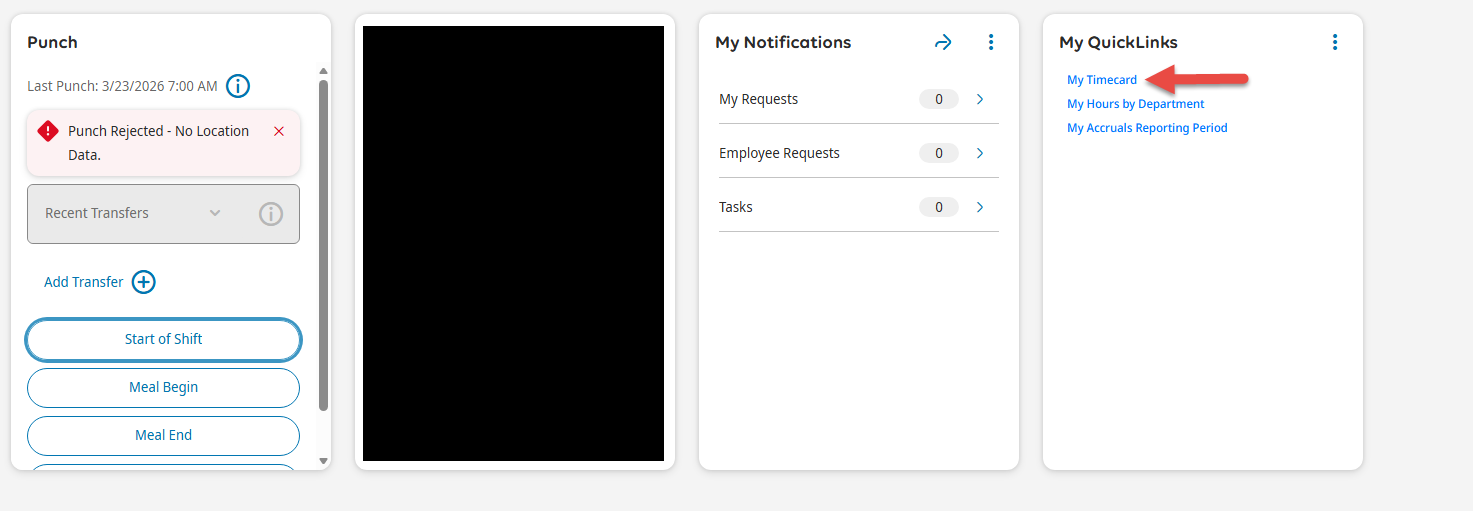Expand Tasks chevron
The width and height of the screenshot is (1473, 511).
[x=980, y=207]
